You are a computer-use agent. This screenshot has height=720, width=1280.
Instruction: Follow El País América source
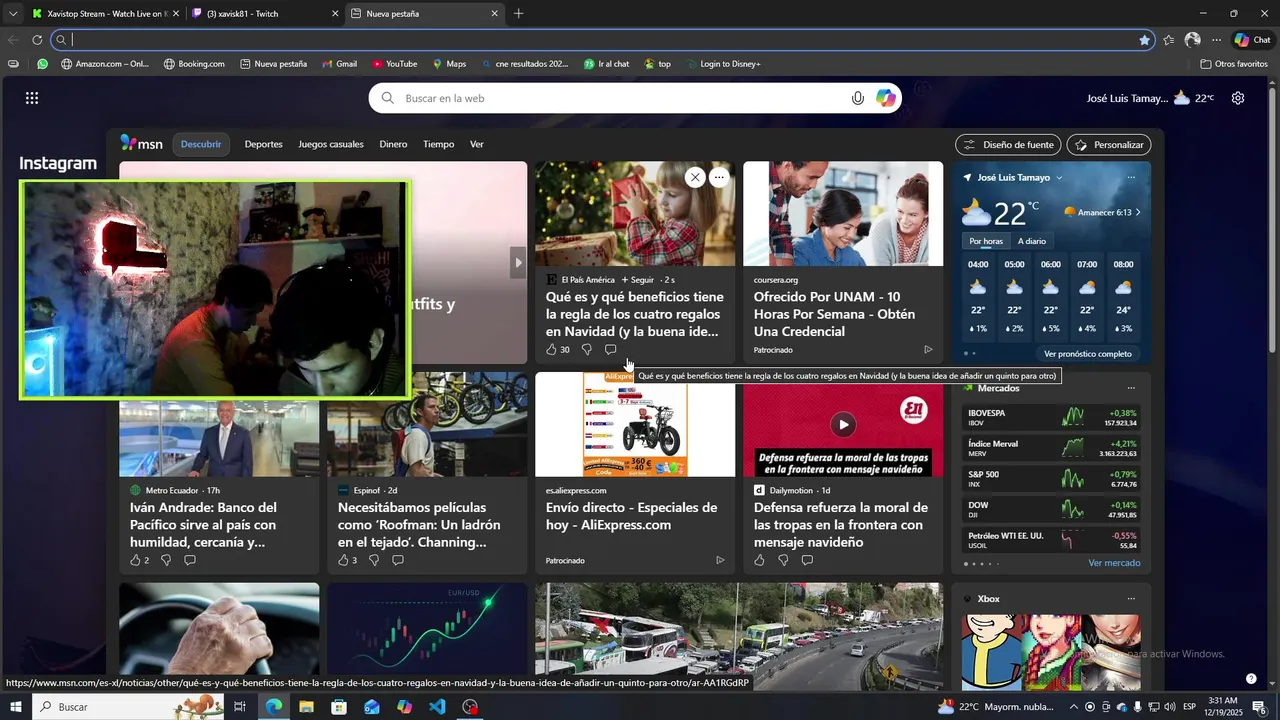tap(637, 280)
